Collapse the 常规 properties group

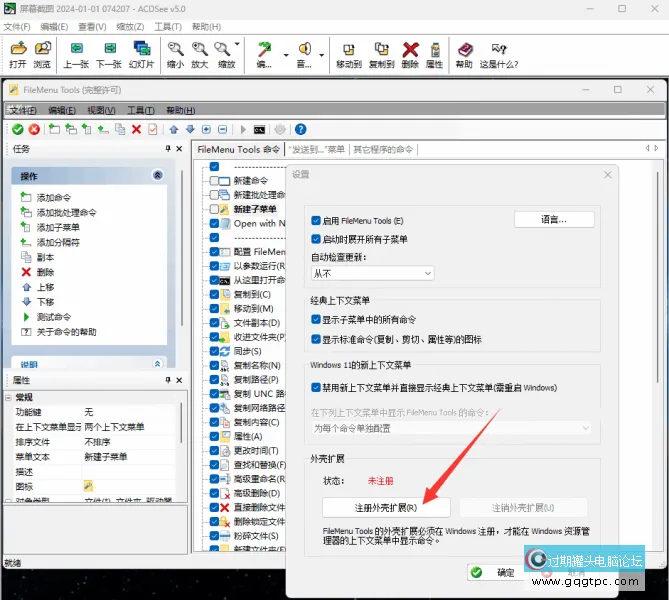click(9, 397)
